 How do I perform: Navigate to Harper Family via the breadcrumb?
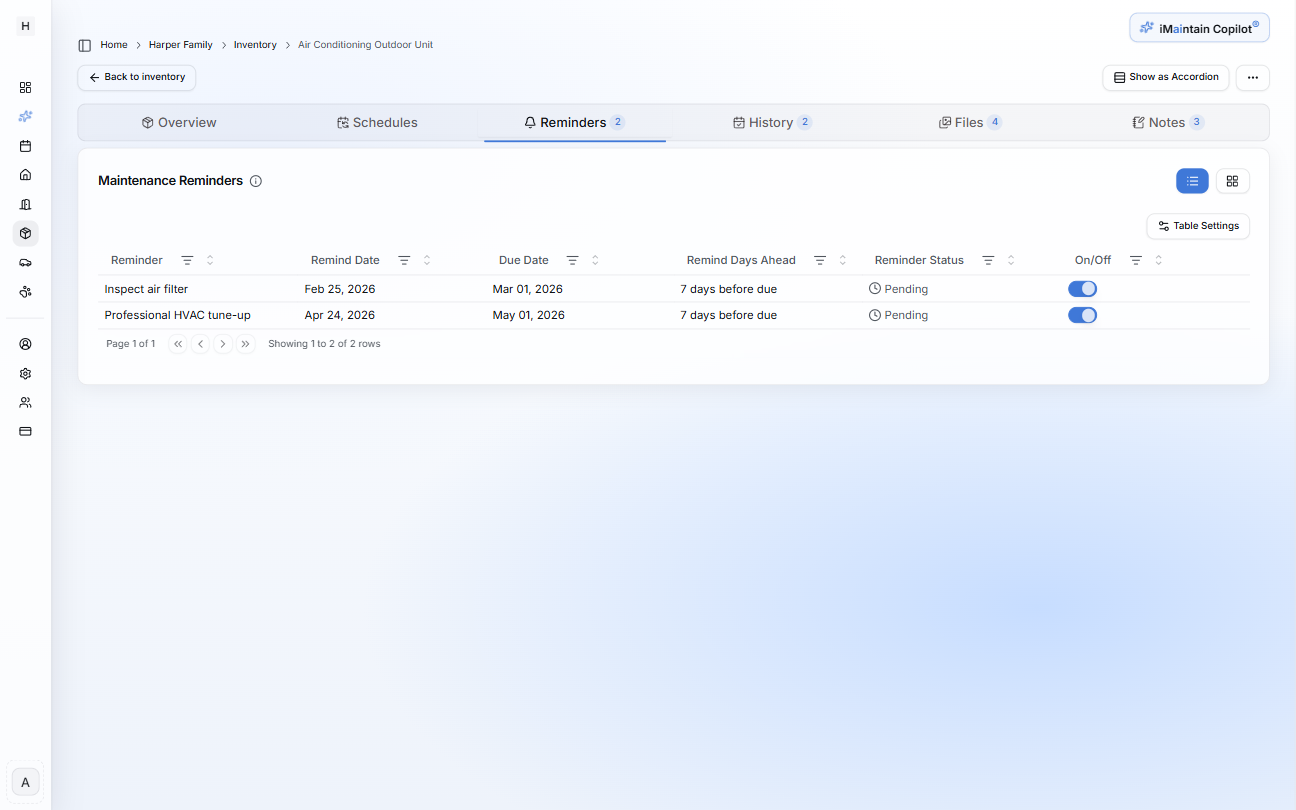(180, 44)
